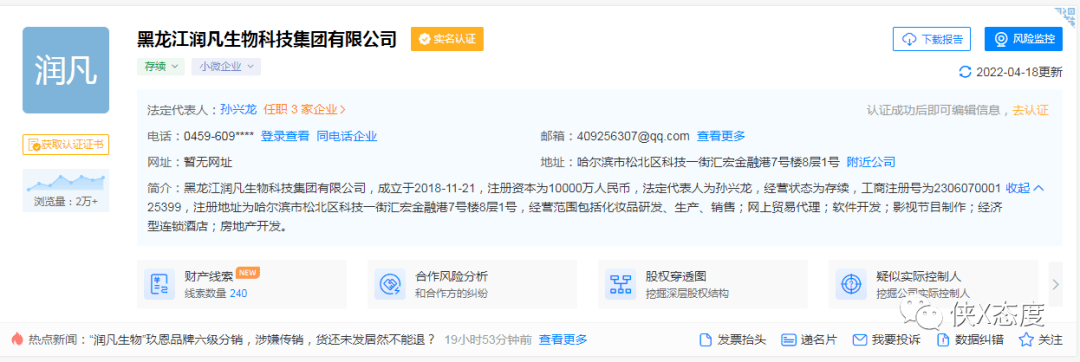
Task: Enable 风险监控 risk monitoring
Action: click(x=1024, y=39)
